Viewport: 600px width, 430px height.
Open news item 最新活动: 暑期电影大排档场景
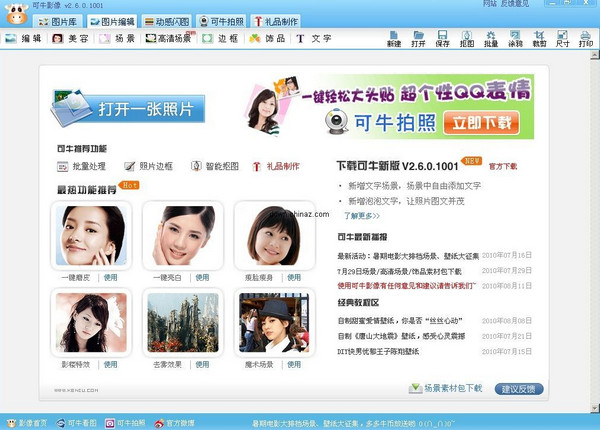(408, 256)
